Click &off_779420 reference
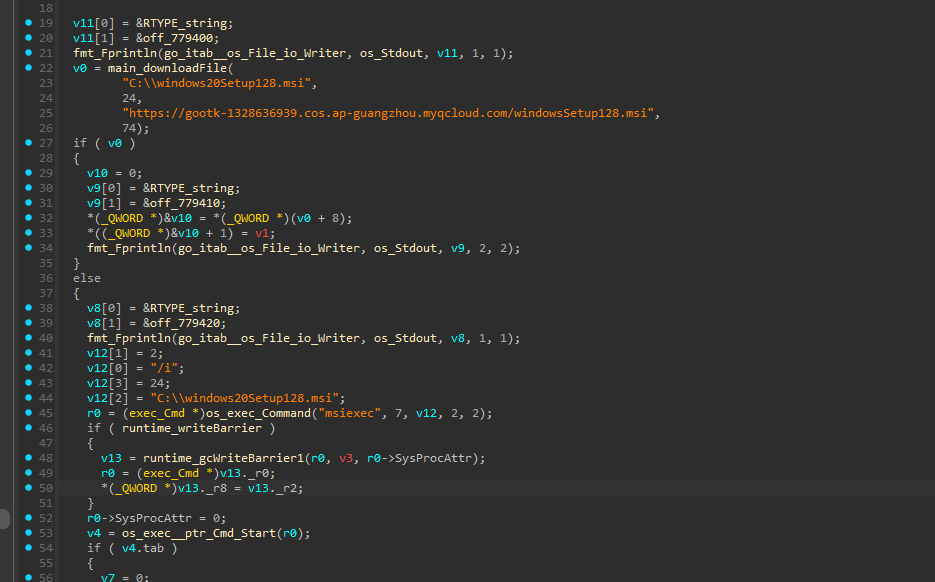Image resolution: width=935 pixels, height=582 pixels. 184,323
